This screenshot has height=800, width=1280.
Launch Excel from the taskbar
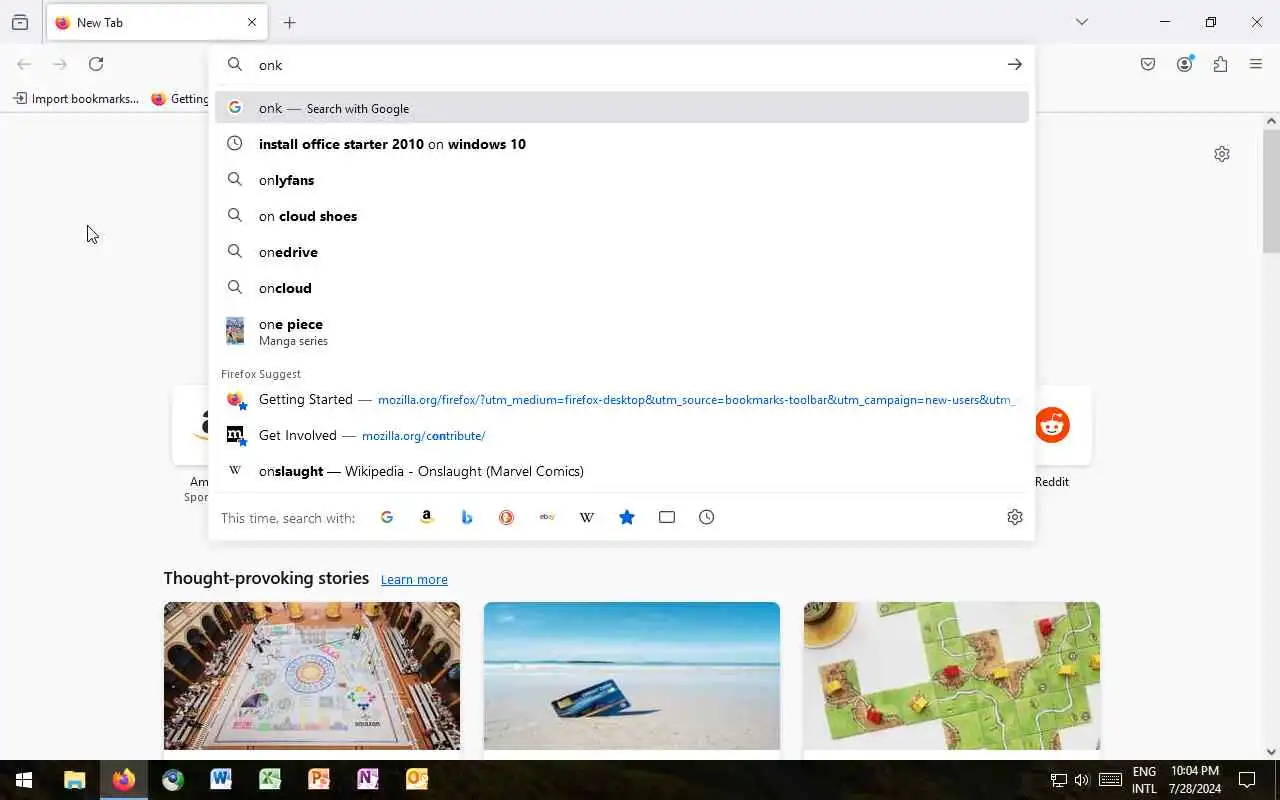270,780
